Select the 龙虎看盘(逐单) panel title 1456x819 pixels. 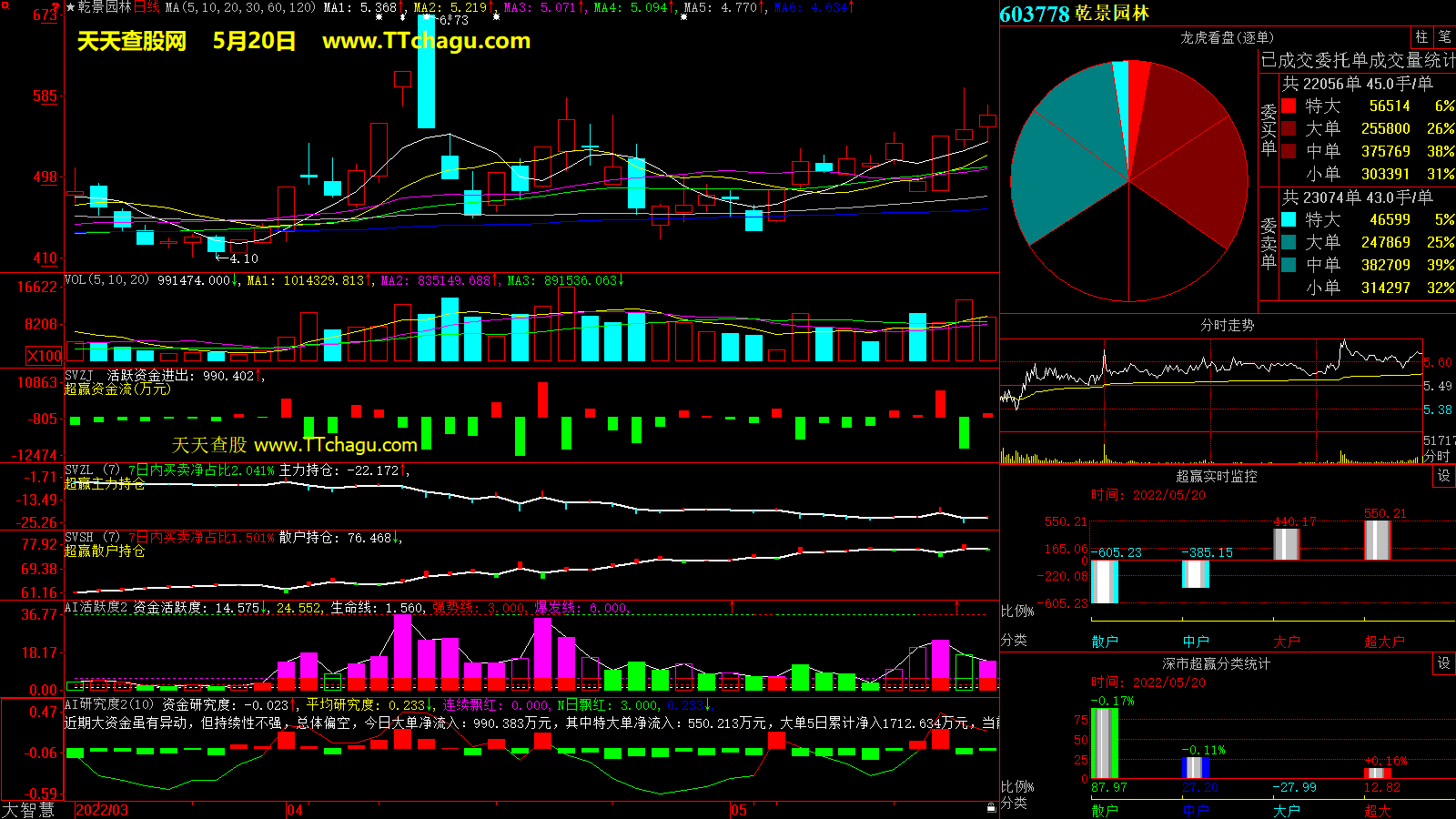point(1227,37)
